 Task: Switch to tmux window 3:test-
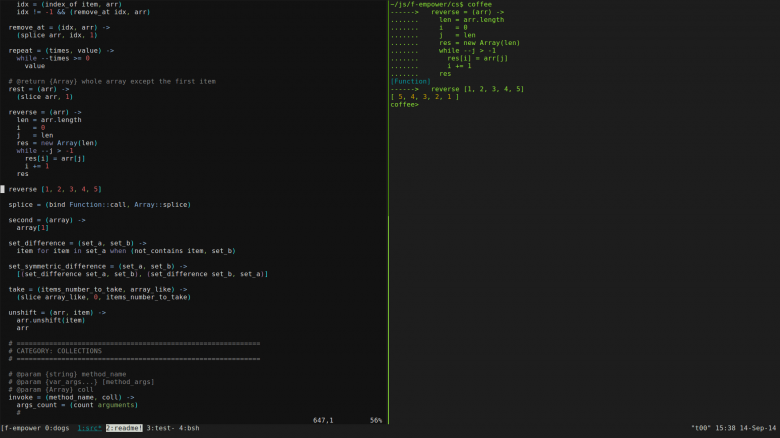tap(160, 428)
